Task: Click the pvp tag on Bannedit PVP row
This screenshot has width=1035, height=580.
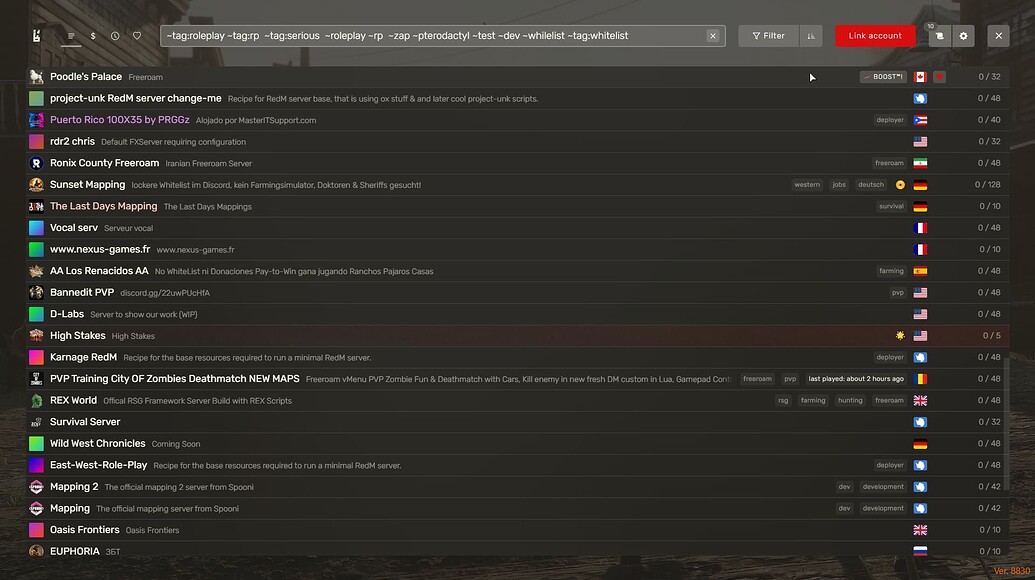Action: [x=898, y=292]
